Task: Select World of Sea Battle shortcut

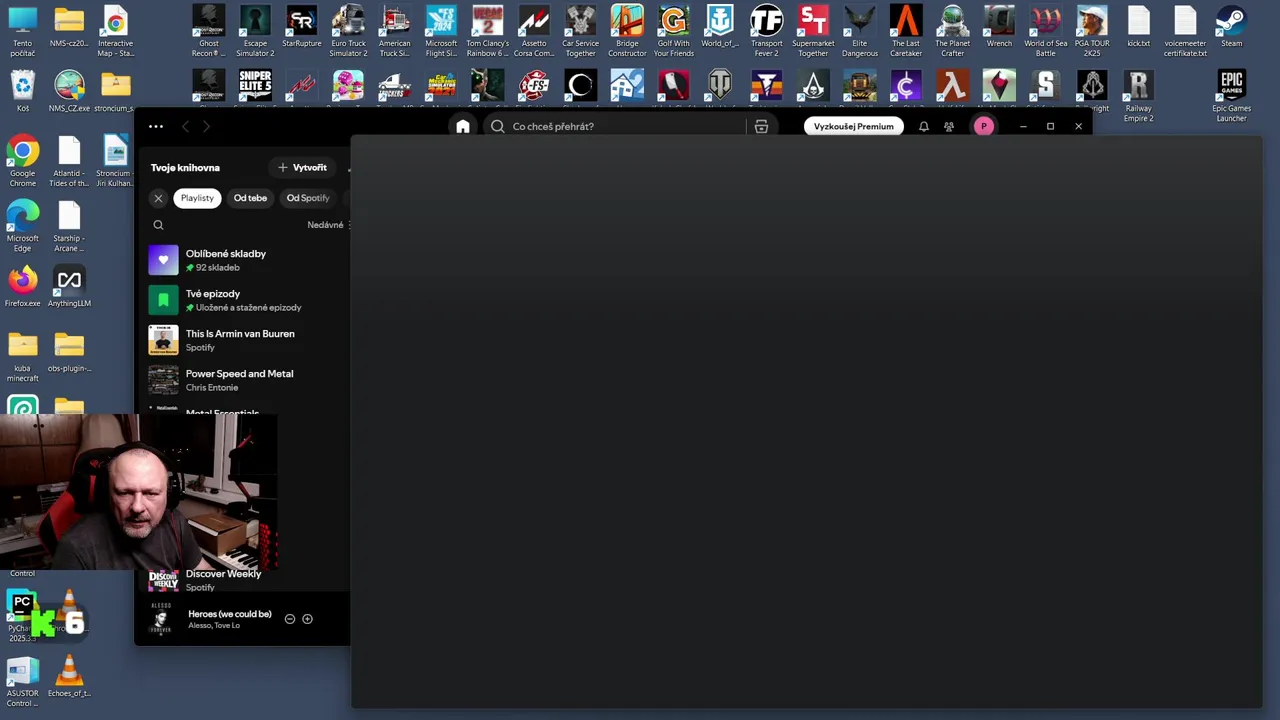Action: 1045,31
